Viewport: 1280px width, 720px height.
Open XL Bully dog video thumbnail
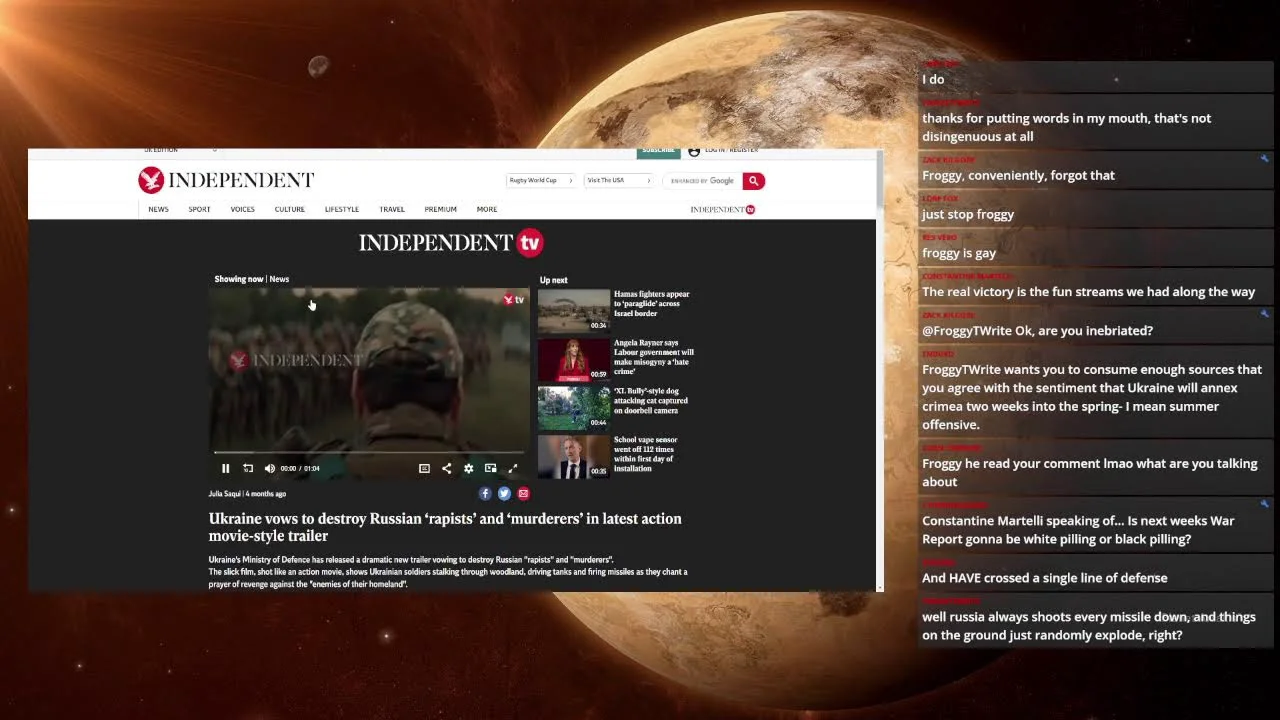[x=574, y=408]
